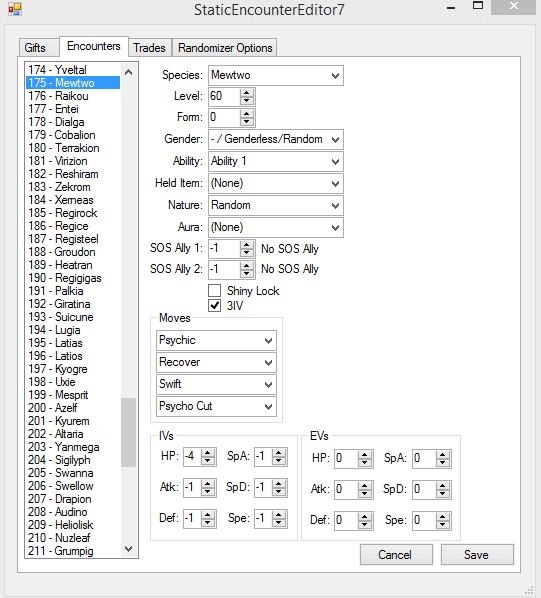The image size is (541, 598).
Task: Increase Atk EV with up arrow
Action: point(365,485)
